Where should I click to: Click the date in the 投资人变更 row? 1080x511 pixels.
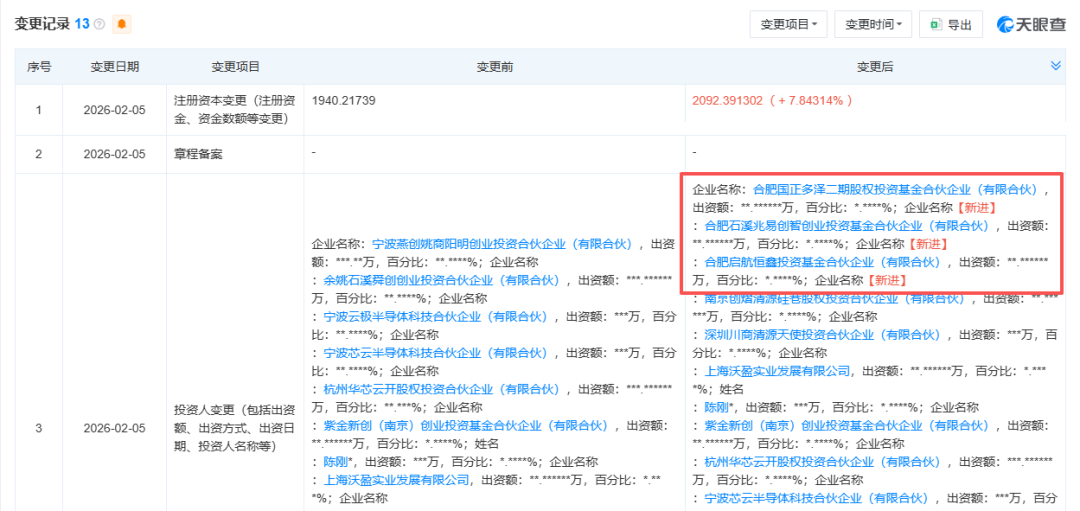[114, 428]
